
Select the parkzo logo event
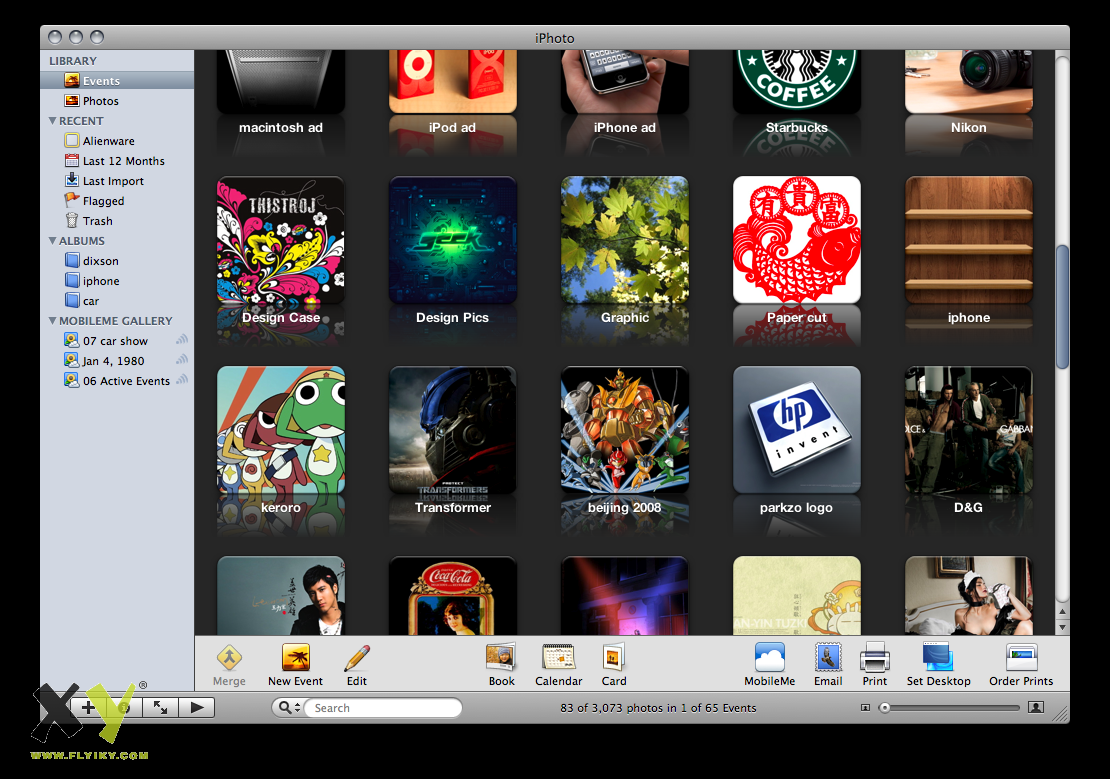[x=796, y=430]
